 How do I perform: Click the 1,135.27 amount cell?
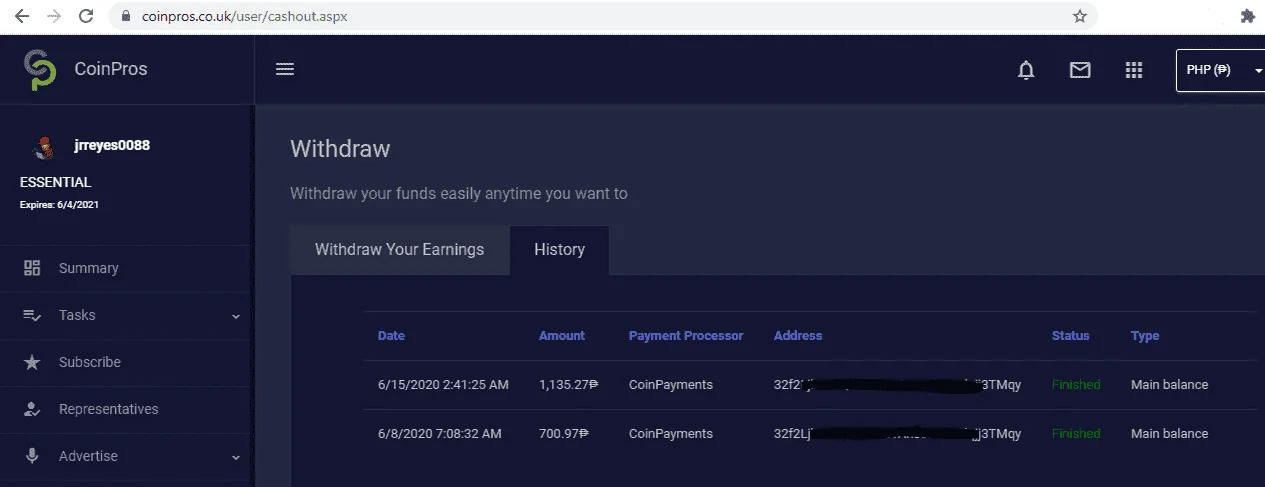pyautogui.click(x=568, y=385)
